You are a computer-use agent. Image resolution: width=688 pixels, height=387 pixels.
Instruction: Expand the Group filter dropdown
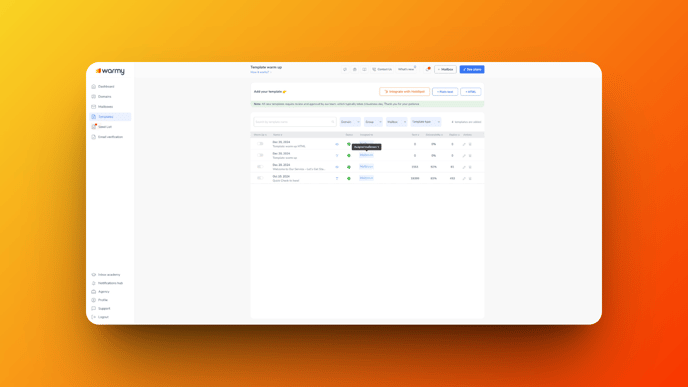coord(373,122)
